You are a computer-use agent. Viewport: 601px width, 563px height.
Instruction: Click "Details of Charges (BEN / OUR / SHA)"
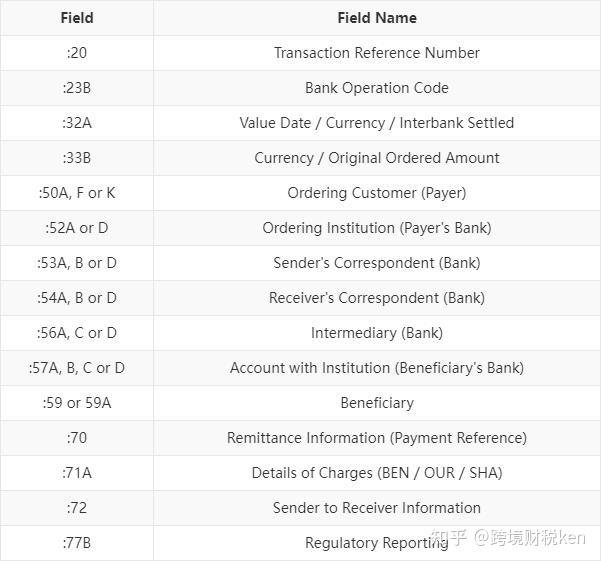pos(377,473)
